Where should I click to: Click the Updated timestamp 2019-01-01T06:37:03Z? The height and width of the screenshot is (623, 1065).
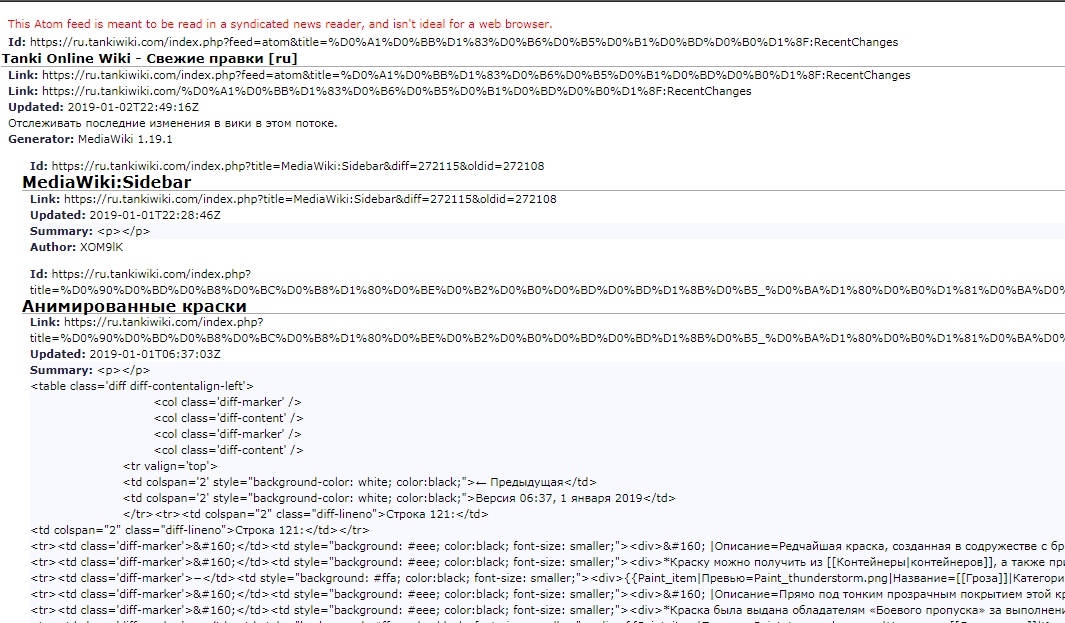[x=153, y=355]
